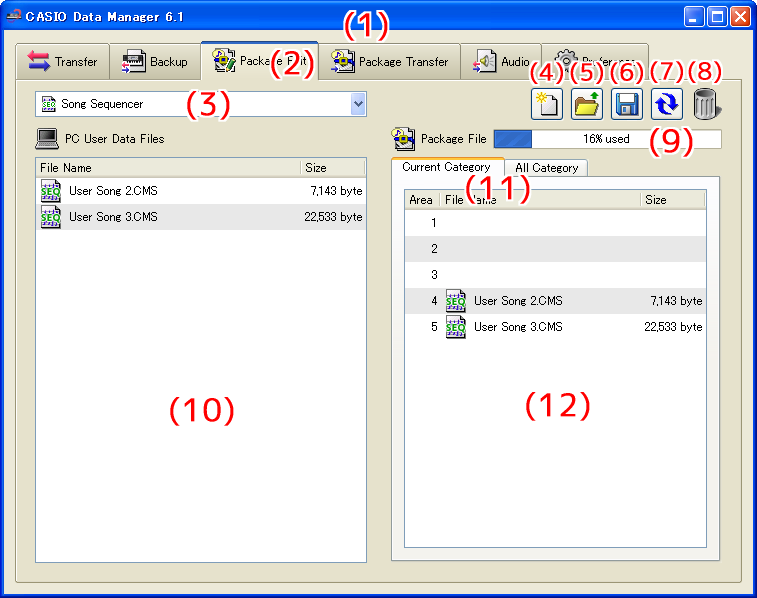This screenshot has width=757, height=598.
Task: Open the Preferences tab with gear icon
Action: [595, 61]
